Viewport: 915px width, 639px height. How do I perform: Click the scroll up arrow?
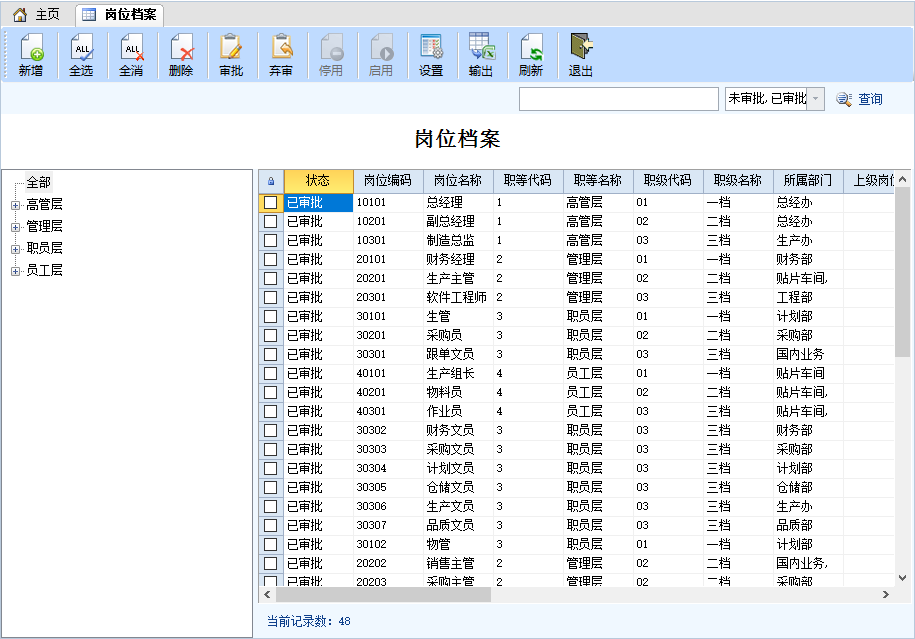(x=902, y=179)
